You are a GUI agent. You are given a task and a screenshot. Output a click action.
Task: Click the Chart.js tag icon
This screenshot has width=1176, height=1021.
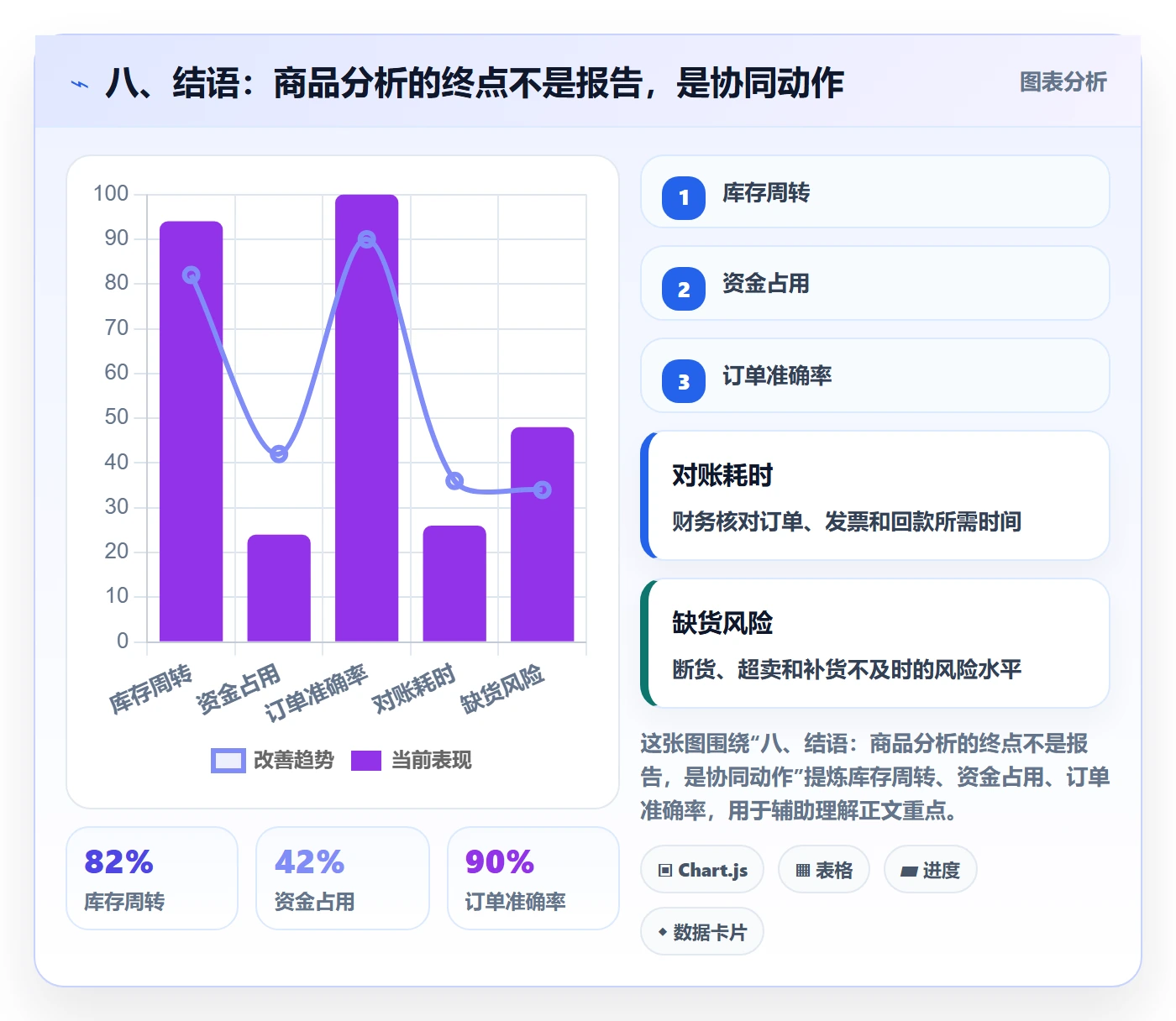tap(665, 871)
